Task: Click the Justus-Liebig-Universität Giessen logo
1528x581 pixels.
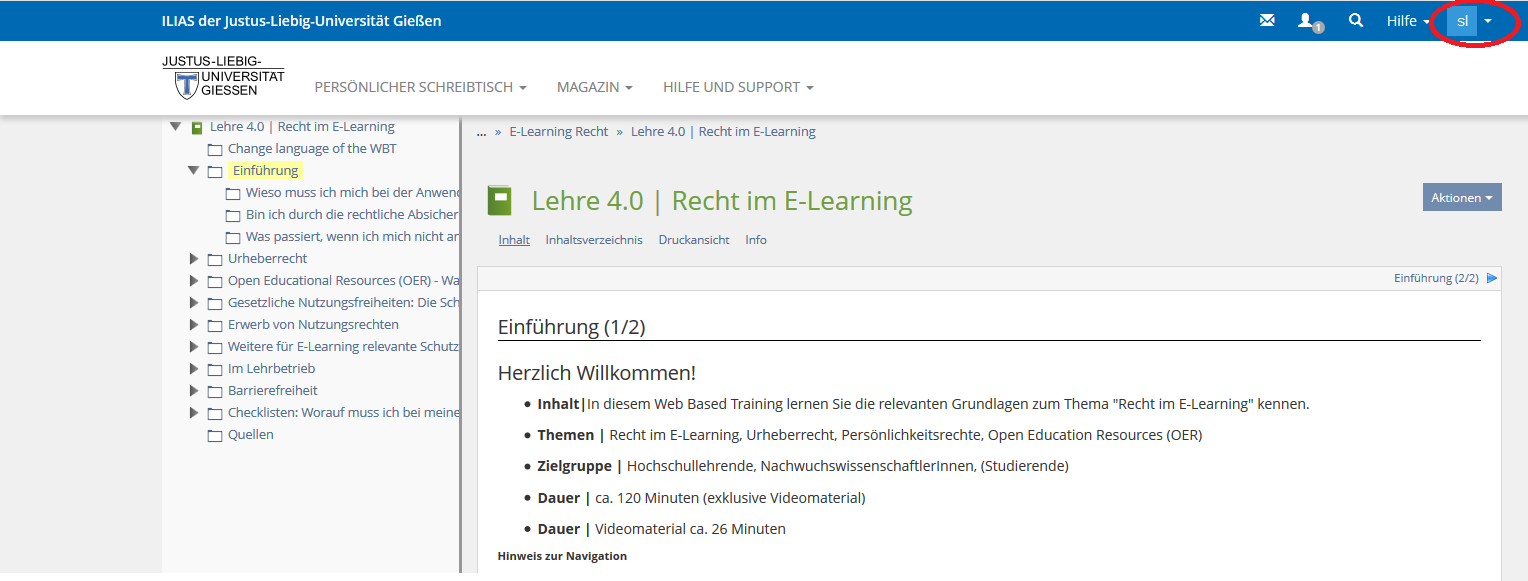Action: 223,78
